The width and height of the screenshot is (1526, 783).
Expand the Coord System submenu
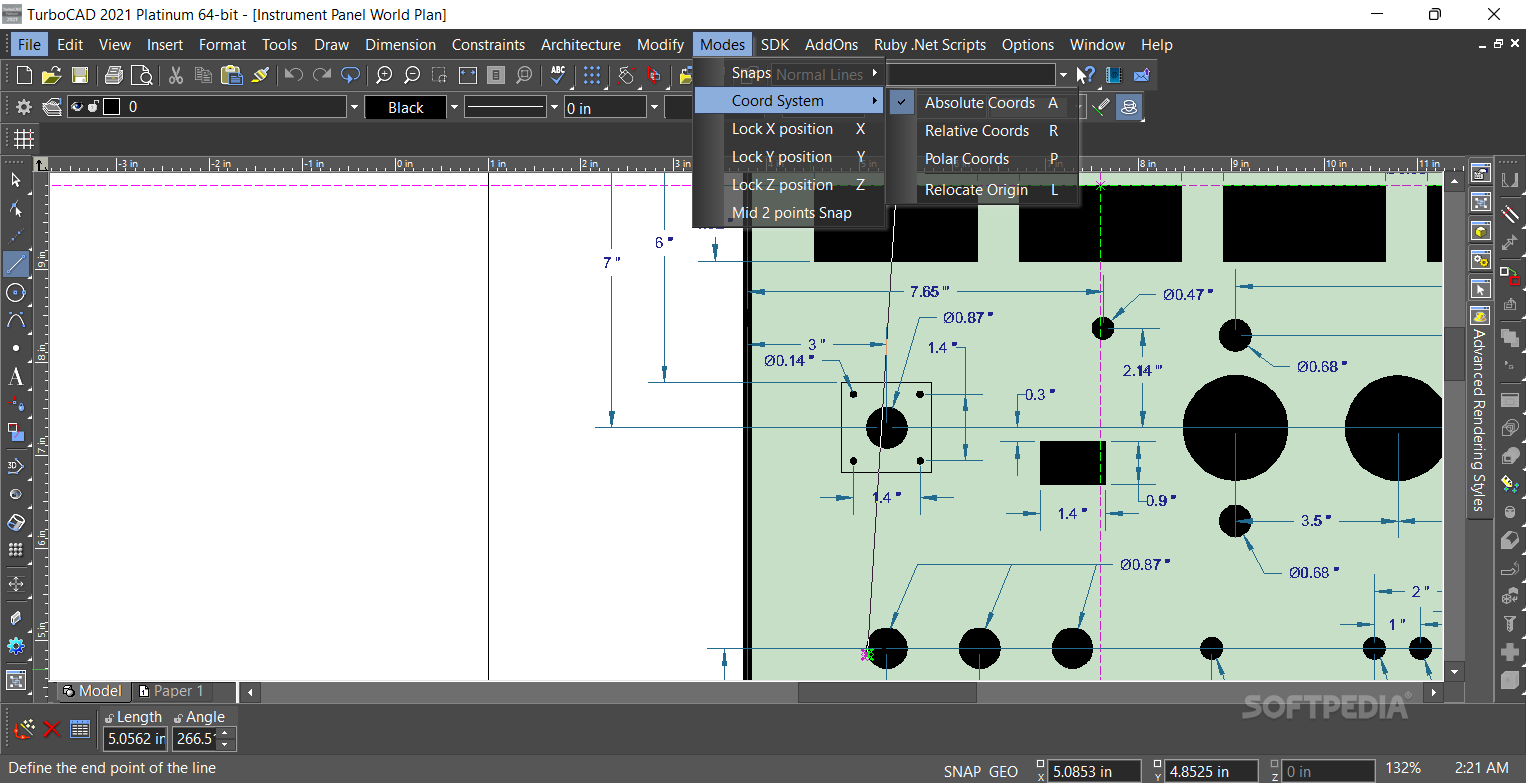pyautogui.click(x=789, y=101)
